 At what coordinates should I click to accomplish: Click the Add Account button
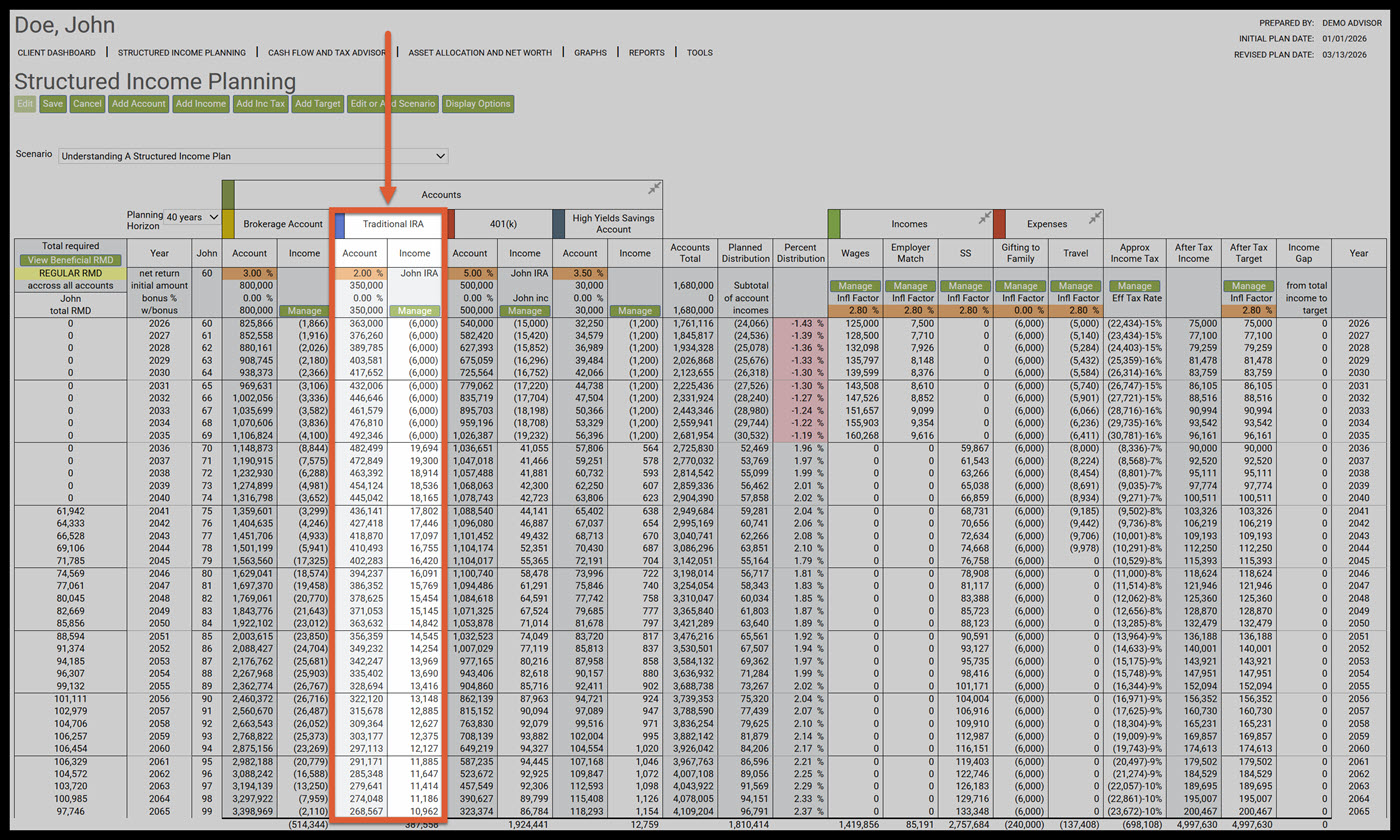pos(138,103)
